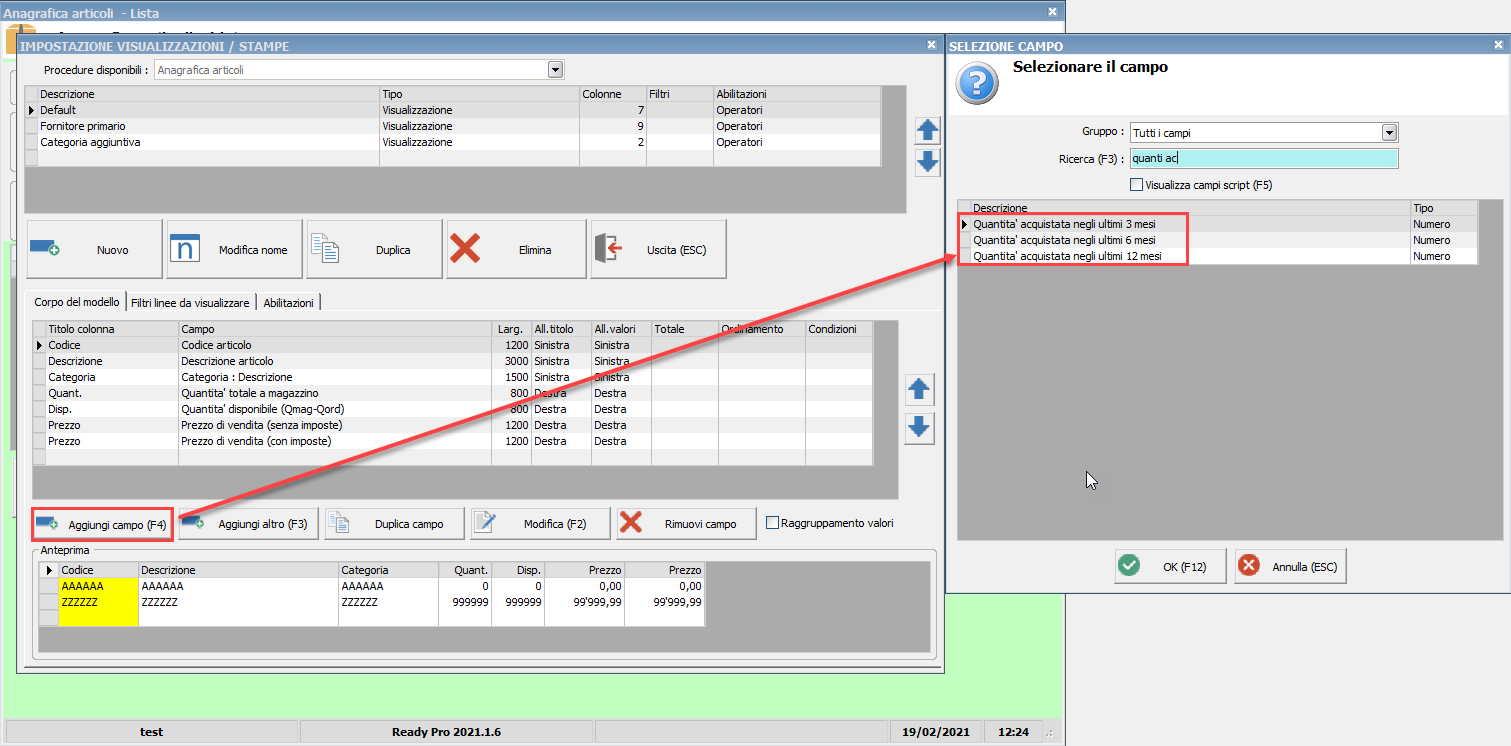Click the Ricerca (F3) search field
Screen dimensions: 1511x746
(1264, 159)
